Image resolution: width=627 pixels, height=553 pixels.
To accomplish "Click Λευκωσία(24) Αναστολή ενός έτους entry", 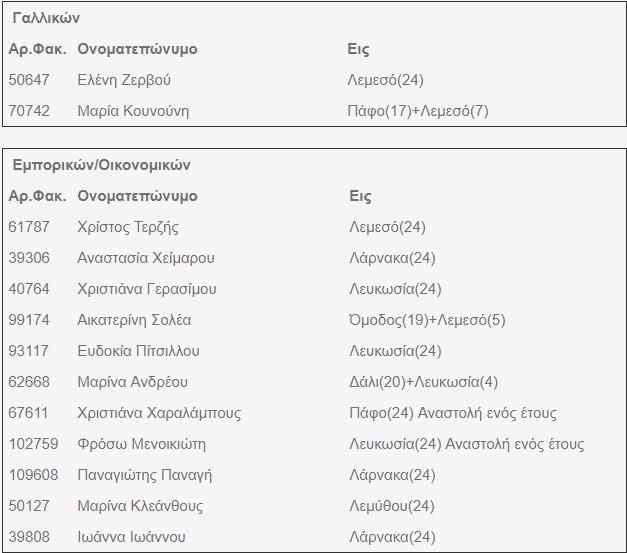I will pyautogui.click(x=466, y=444).
